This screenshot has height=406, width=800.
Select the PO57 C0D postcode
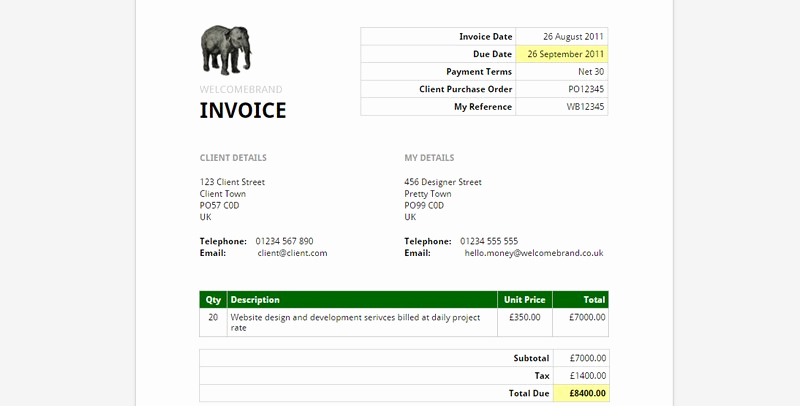(x=219, y=206)
